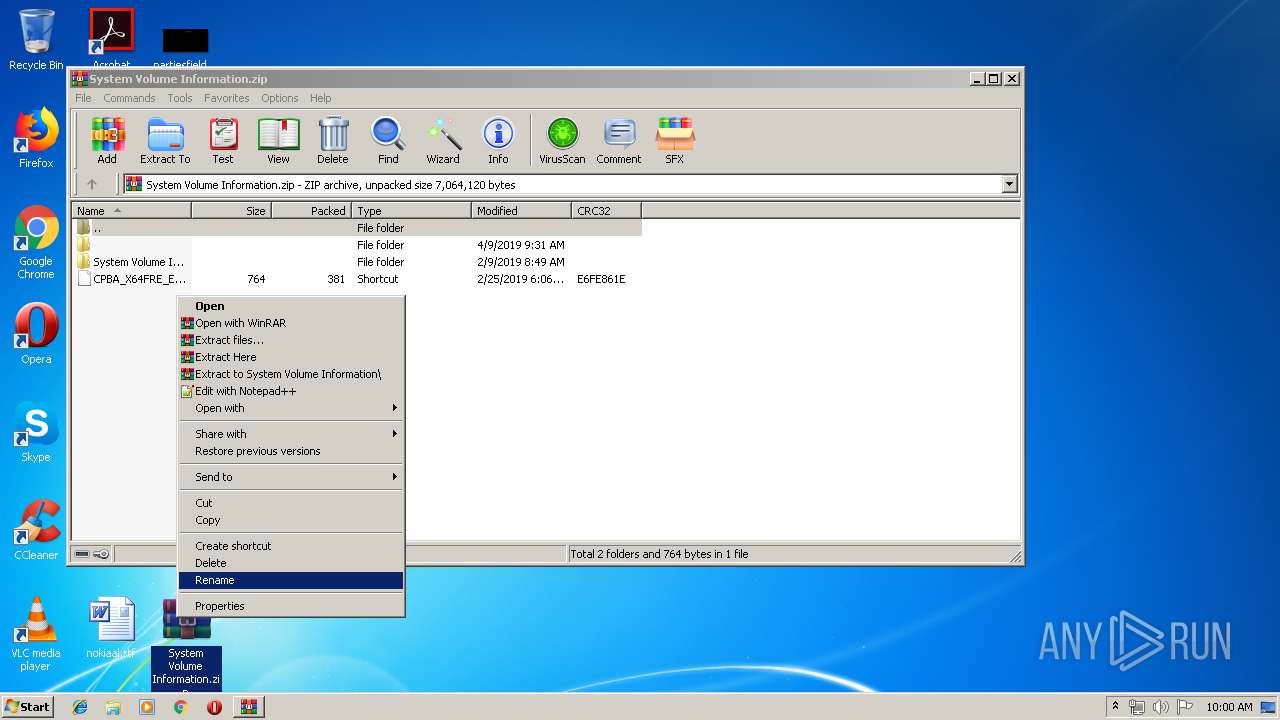Run VirusScan on the archive

coord(562,141)
